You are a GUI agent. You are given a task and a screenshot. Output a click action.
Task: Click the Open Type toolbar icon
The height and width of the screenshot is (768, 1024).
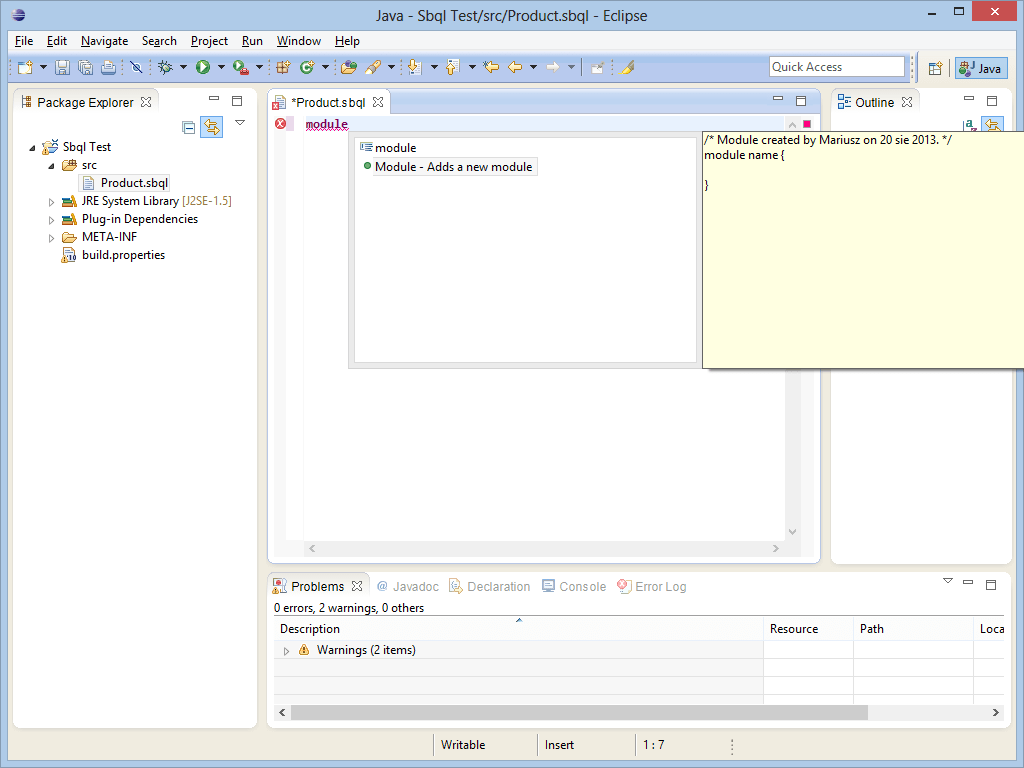349,67
